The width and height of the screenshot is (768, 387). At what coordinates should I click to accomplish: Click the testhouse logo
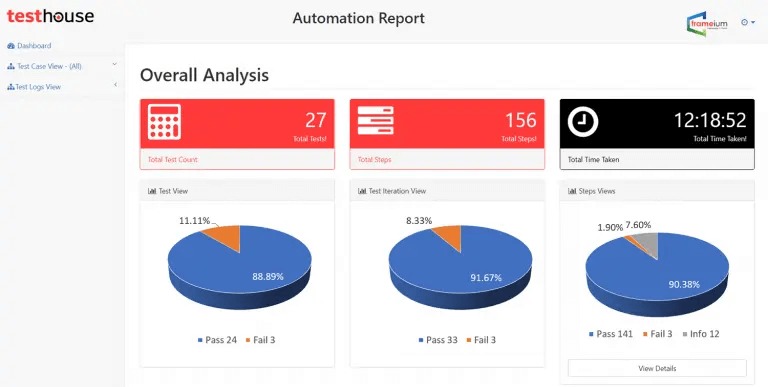pyautogui.click(x=50, y=16)
